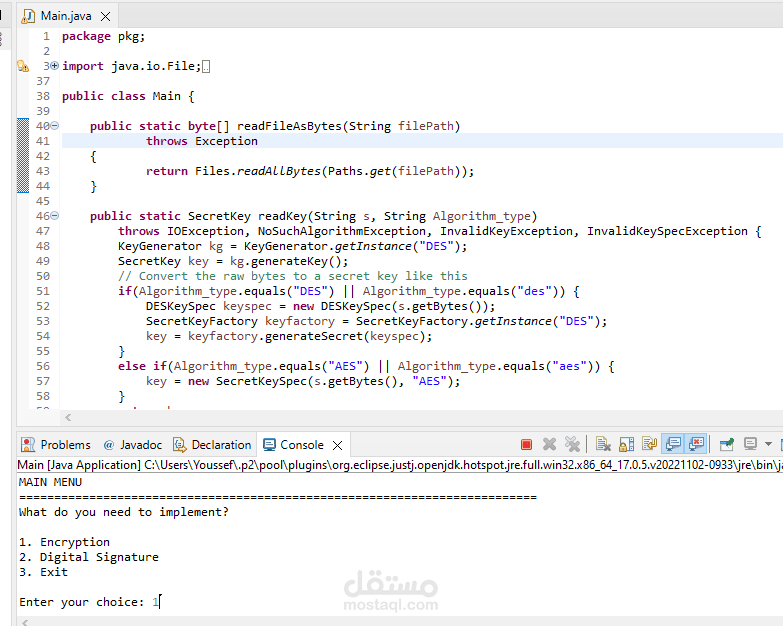Select the Console tab

pos(302,445)
